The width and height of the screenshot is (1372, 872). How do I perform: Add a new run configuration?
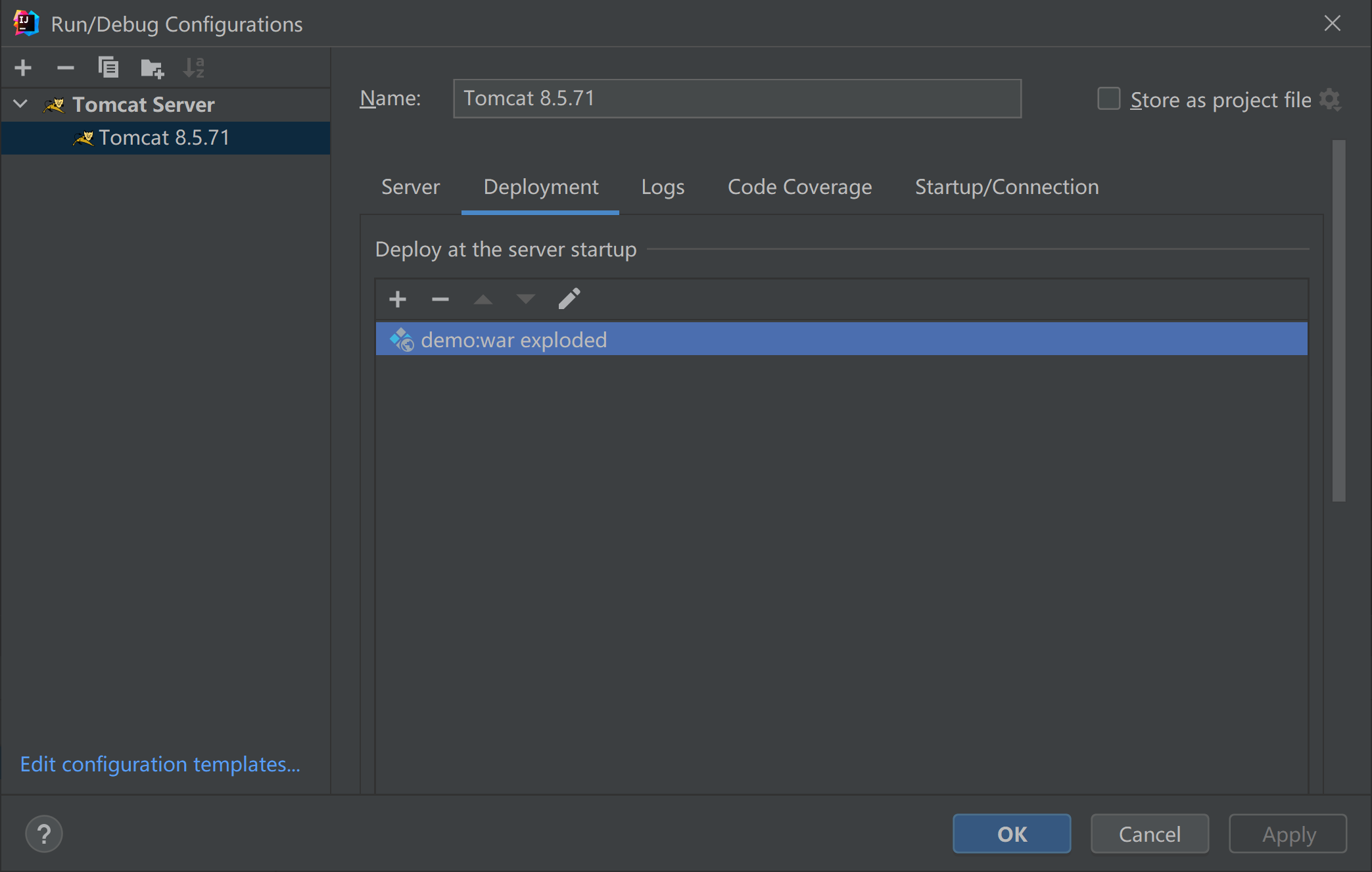click(x=23, y=68)
